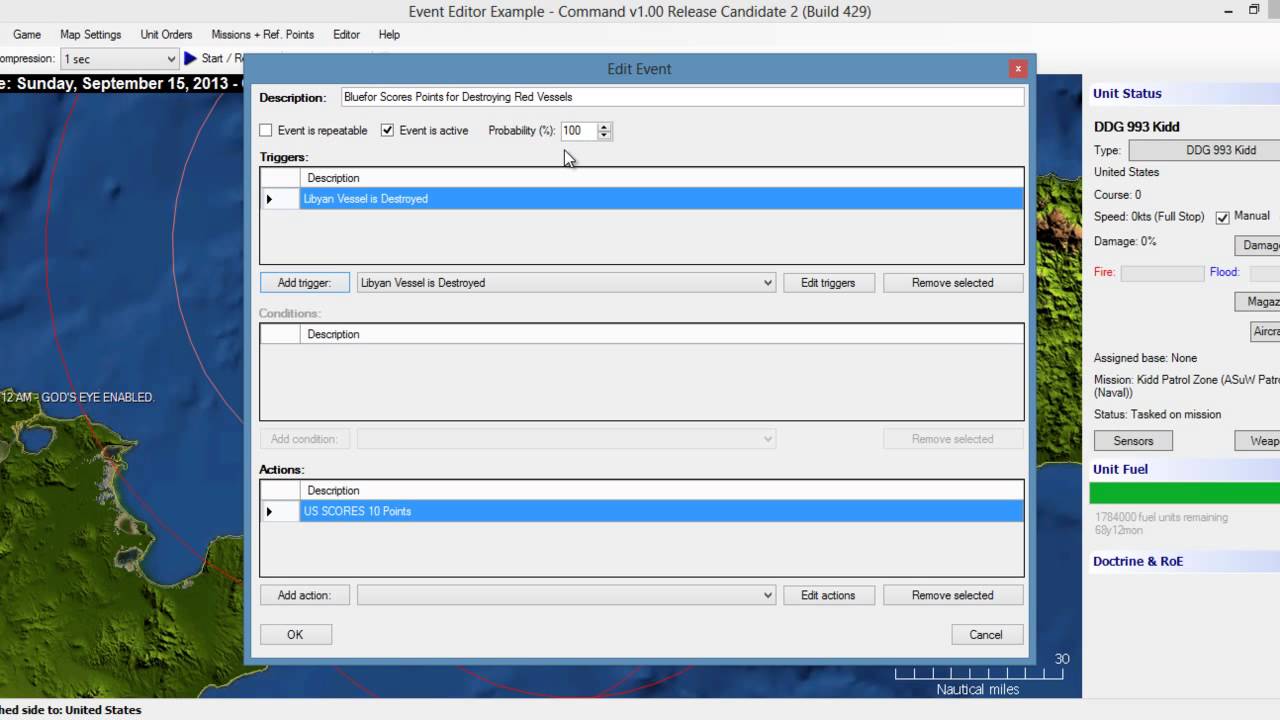The image size is (1280, 720).
Task: Toggle the Manual speed checkbox in Unit Status
Action: [x=1222, y=217]
